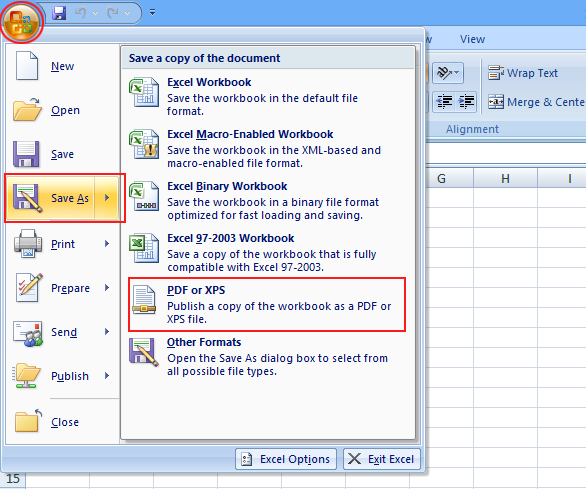Viewport: 586px width, 489px height.
Task: Click Undo arrow in Quick Access Toolbar
Action: [x=80, y=13]
